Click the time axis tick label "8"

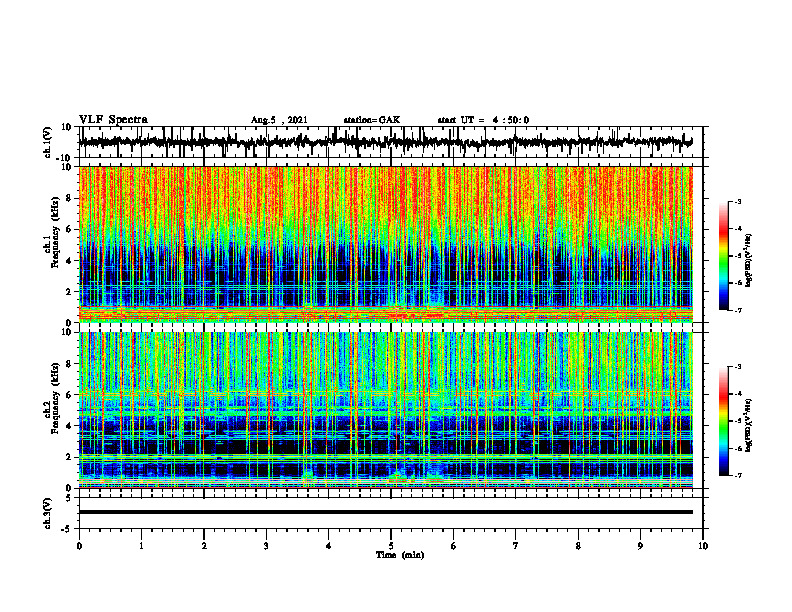(x=578, y=546)
